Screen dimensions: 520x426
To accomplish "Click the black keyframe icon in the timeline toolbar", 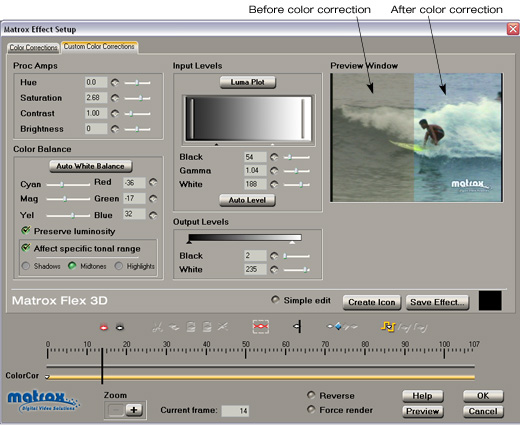I will pyautogui.click(x=120, y=328).
